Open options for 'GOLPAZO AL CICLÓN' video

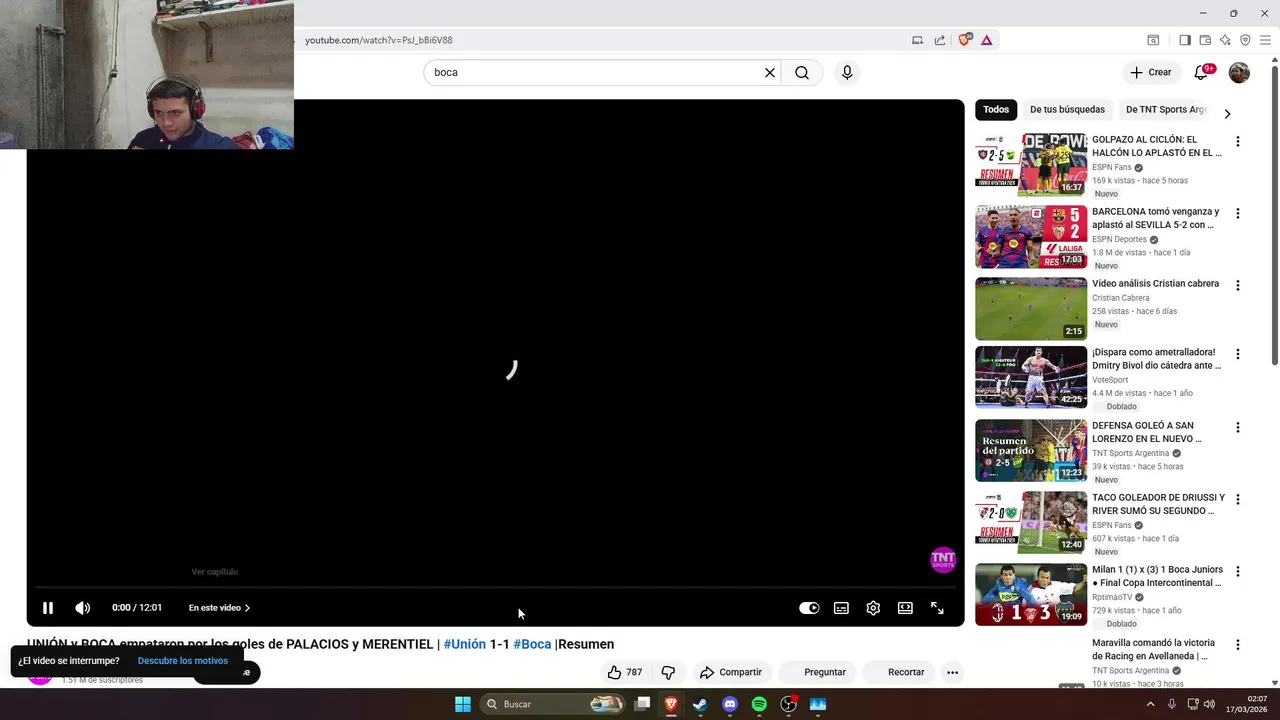[x=1237, y=142]
